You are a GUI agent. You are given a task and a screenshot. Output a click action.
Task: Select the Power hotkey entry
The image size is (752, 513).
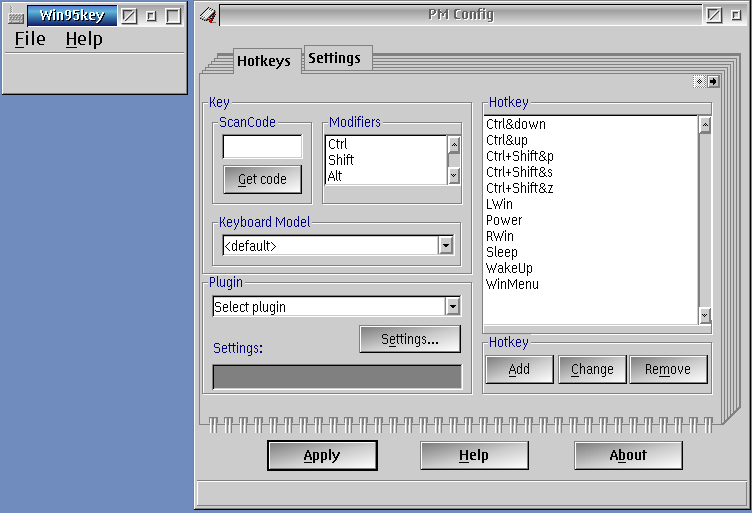click(x=591, y=220)
